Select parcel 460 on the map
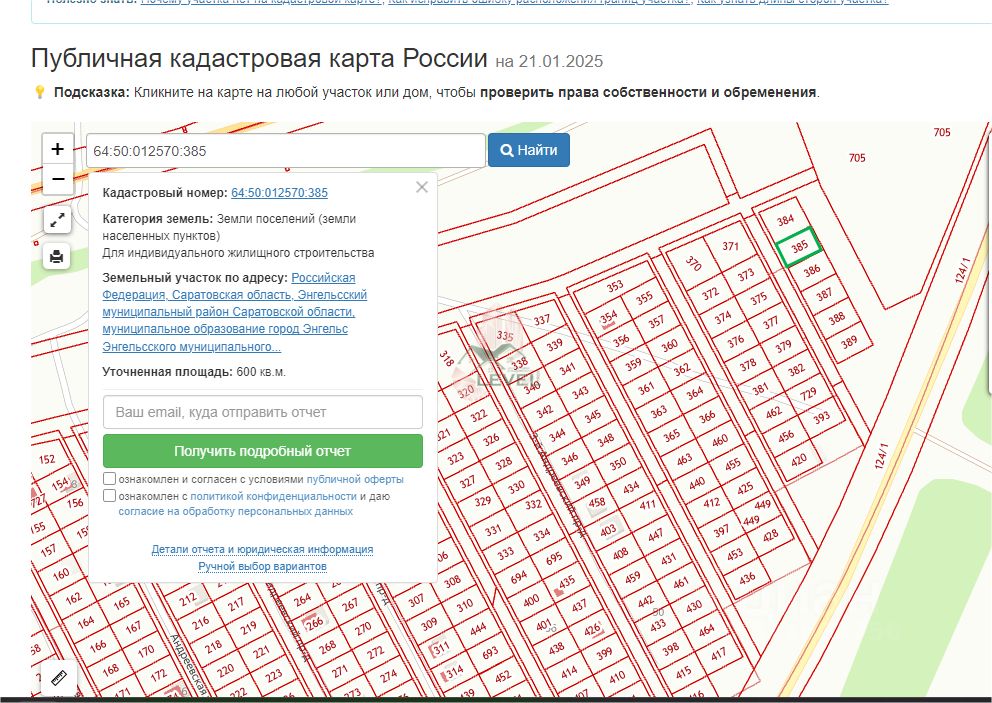This screenshot has width=992, height=703. 719,440
